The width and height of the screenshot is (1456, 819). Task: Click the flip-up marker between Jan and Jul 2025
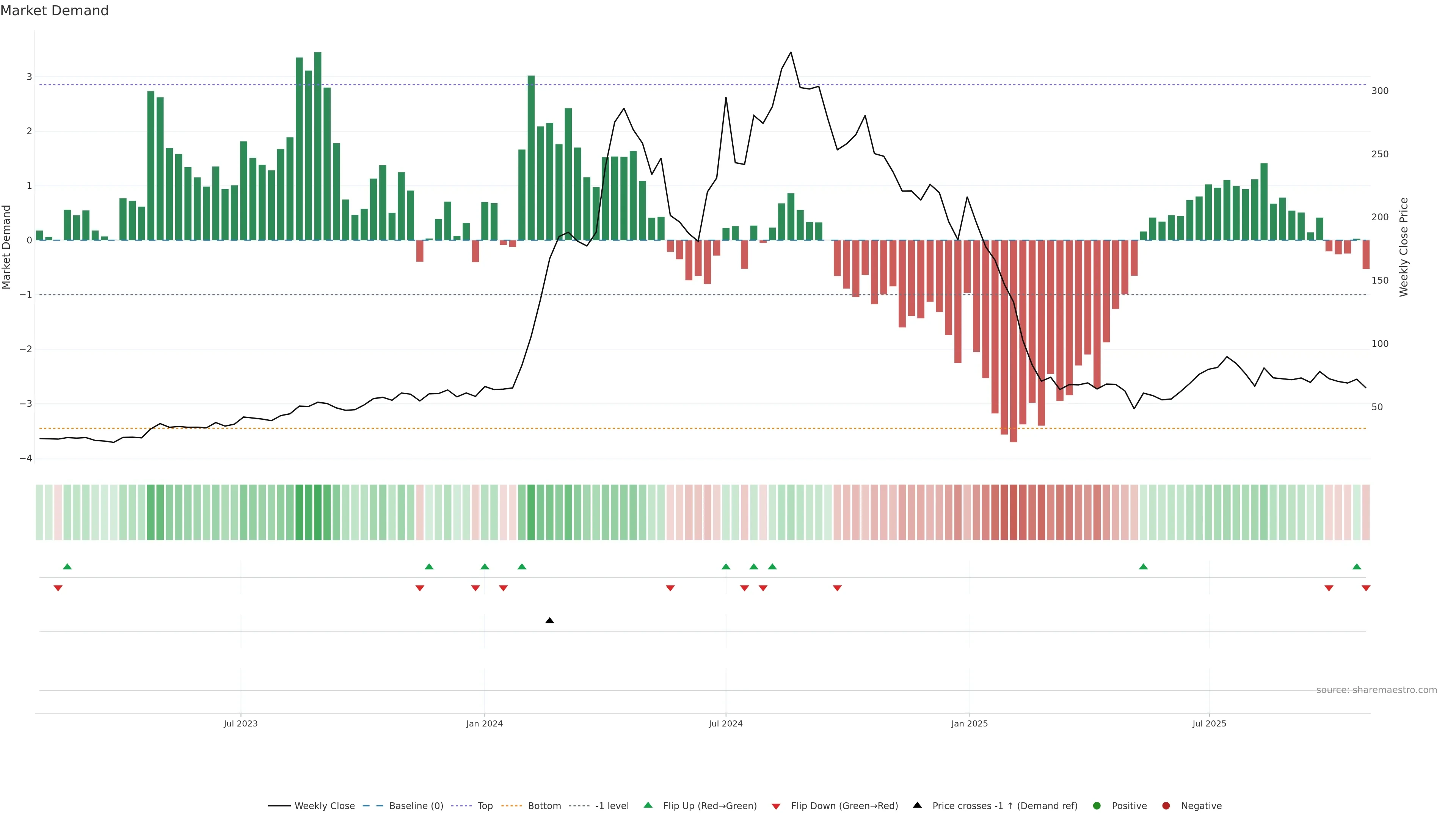1144,566
